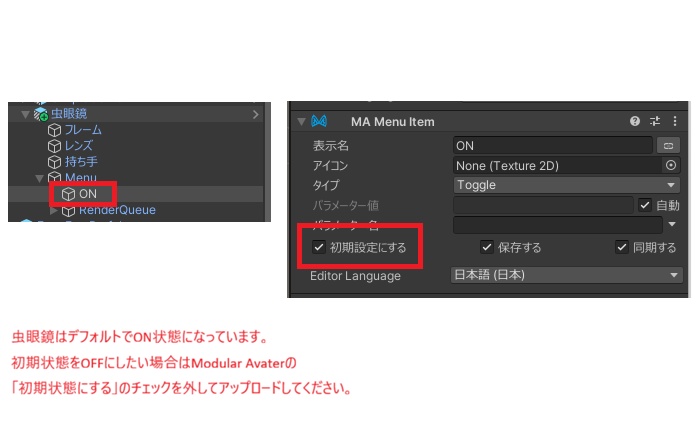Click the 持ち手 cube icon
Image resolution: width=699 pixels, height=444 pixels.
54,162
